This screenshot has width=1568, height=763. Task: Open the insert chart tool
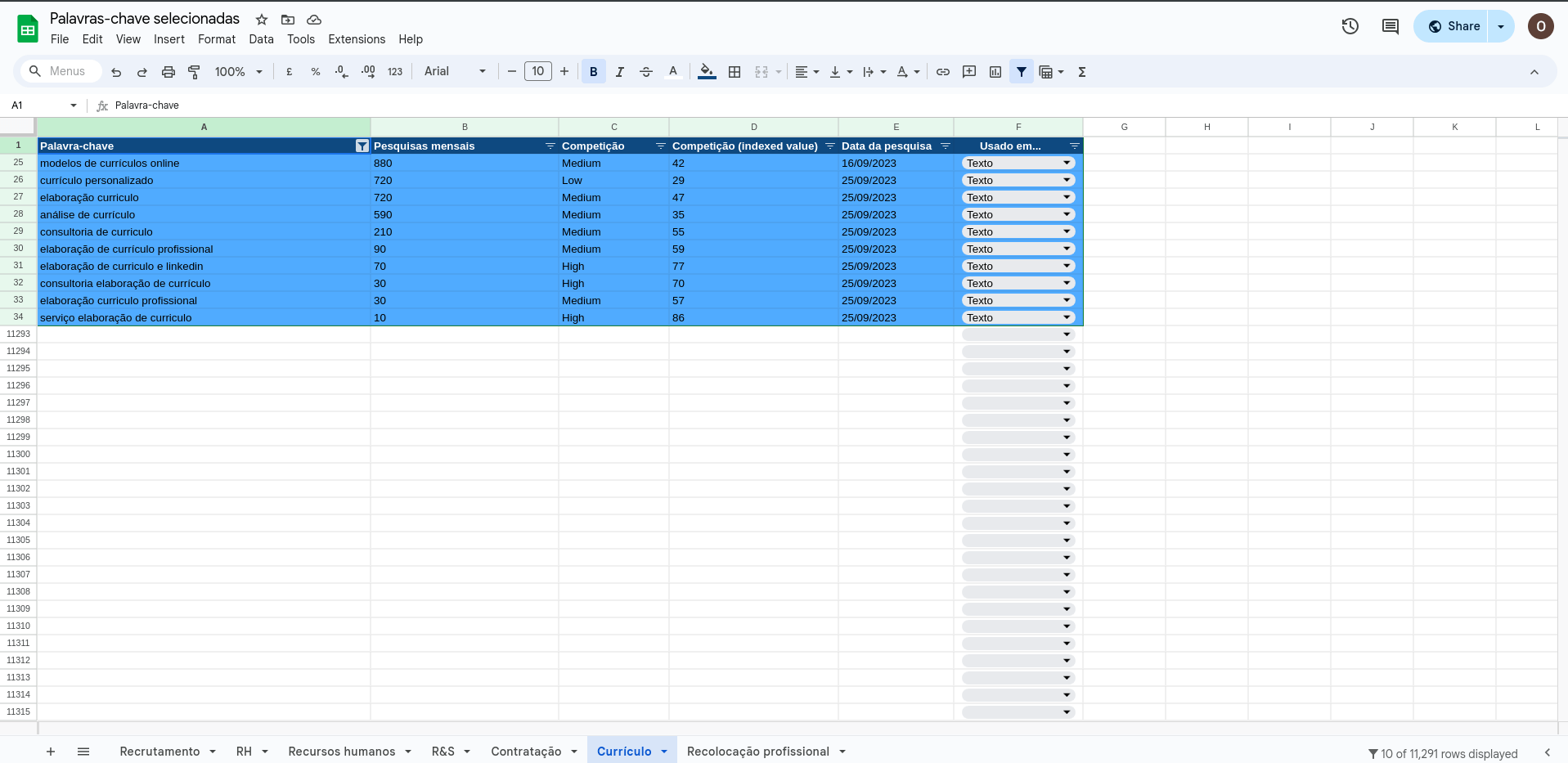tap(995, 72)
